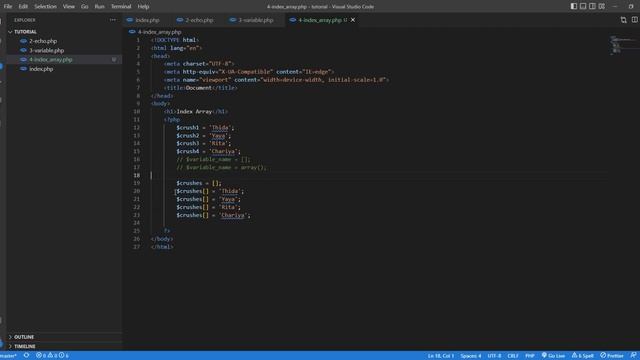Open the File menu
Image resolution: width=640 pixels, height=360 pixels.
8,7
